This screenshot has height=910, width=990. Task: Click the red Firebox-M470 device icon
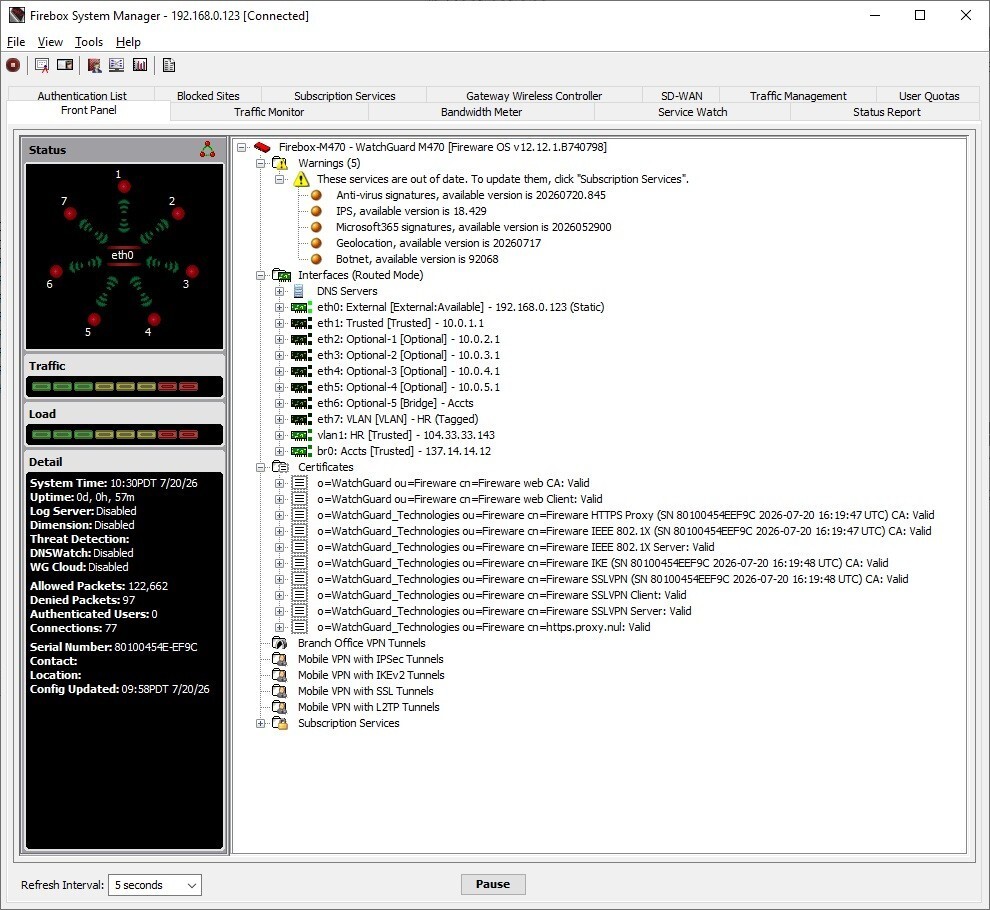coord(262,147)
